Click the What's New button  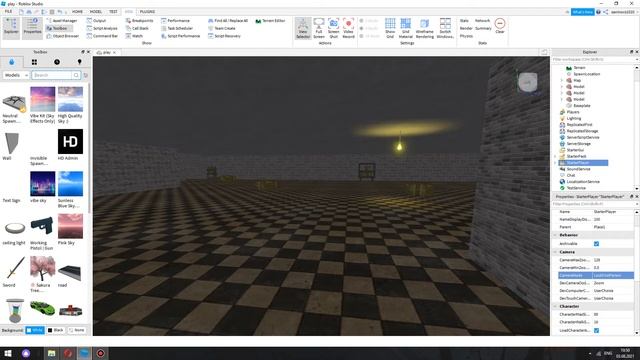pyautogui.click(x=582, y=12)
